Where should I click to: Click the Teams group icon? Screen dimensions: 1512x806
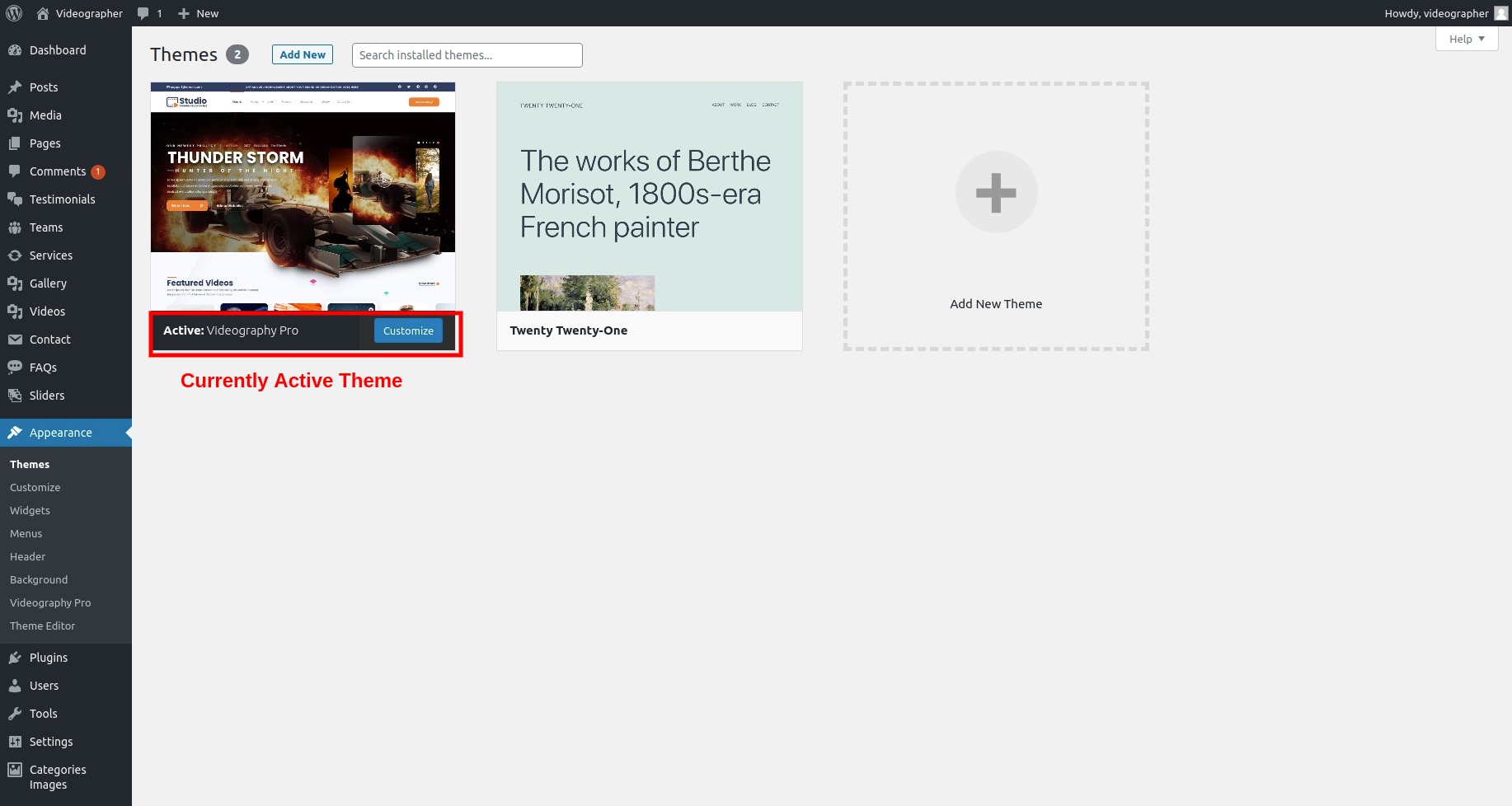click(x=15, y=227)
